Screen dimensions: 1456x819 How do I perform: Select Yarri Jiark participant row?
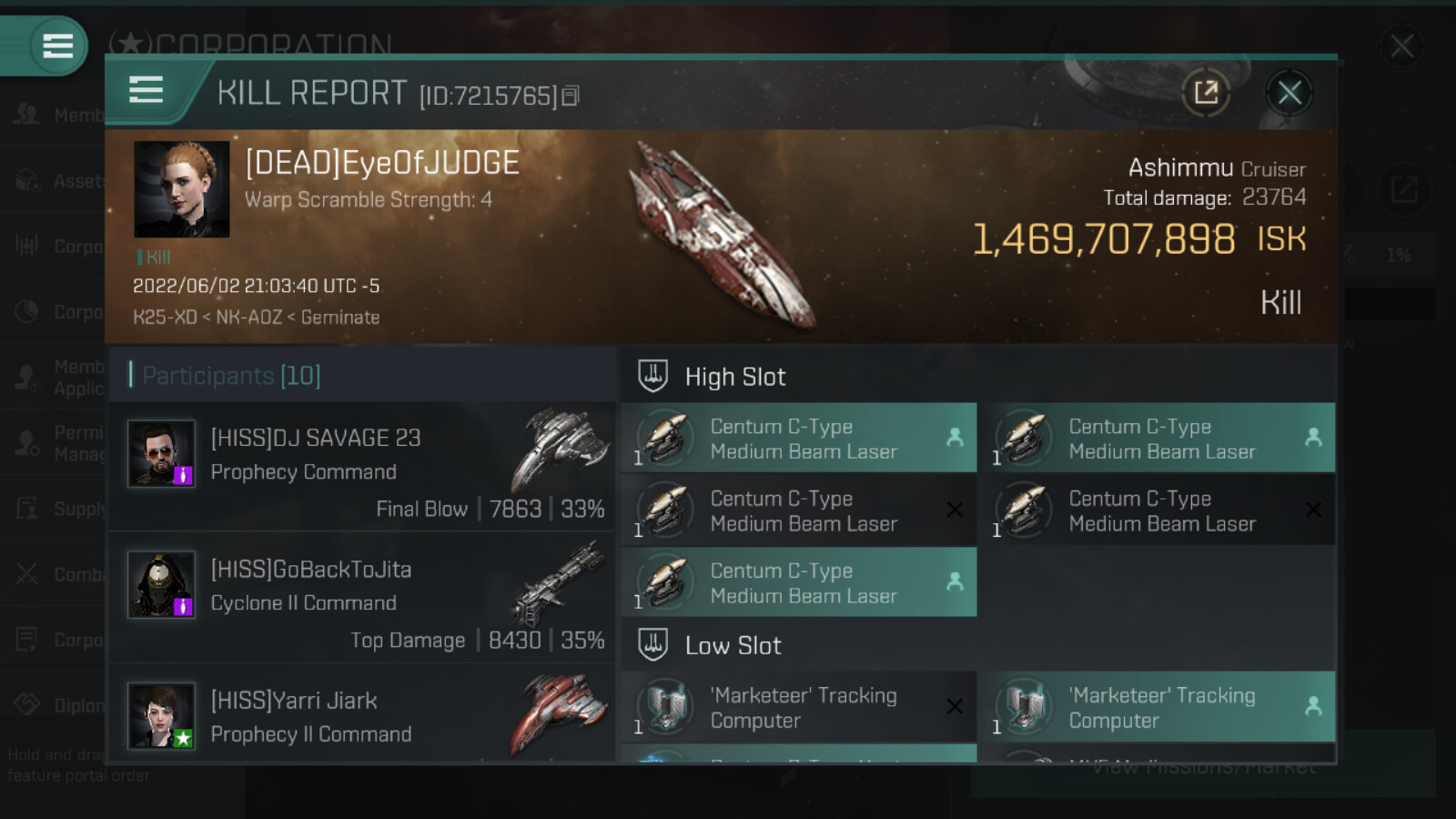[362, 714]
